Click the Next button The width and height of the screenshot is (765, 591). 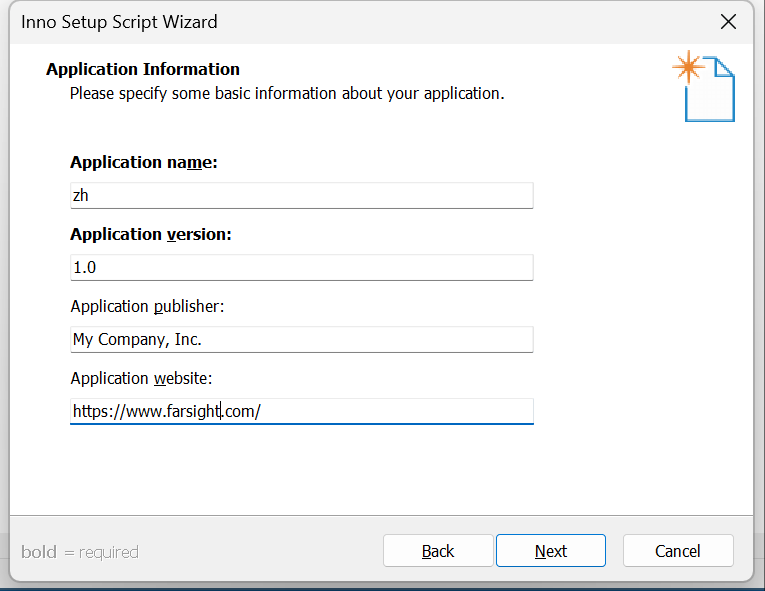point(551,550)
